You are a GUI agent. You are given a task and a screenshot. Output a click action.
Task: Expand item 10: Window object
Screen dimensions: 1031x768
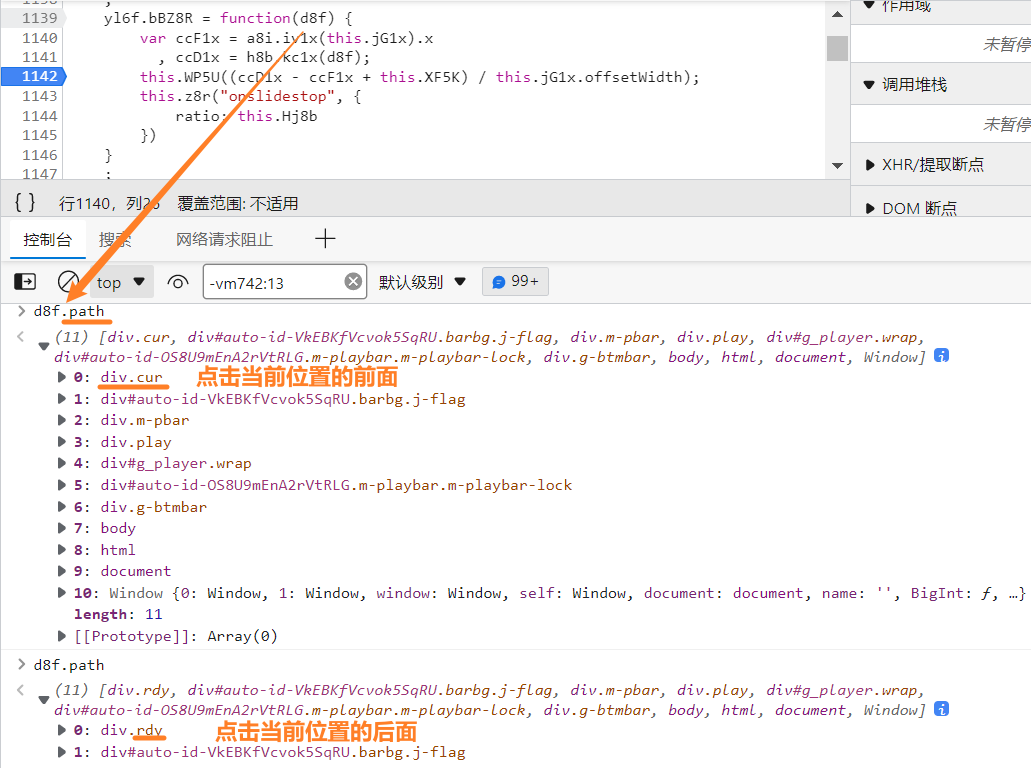(61, 592)
